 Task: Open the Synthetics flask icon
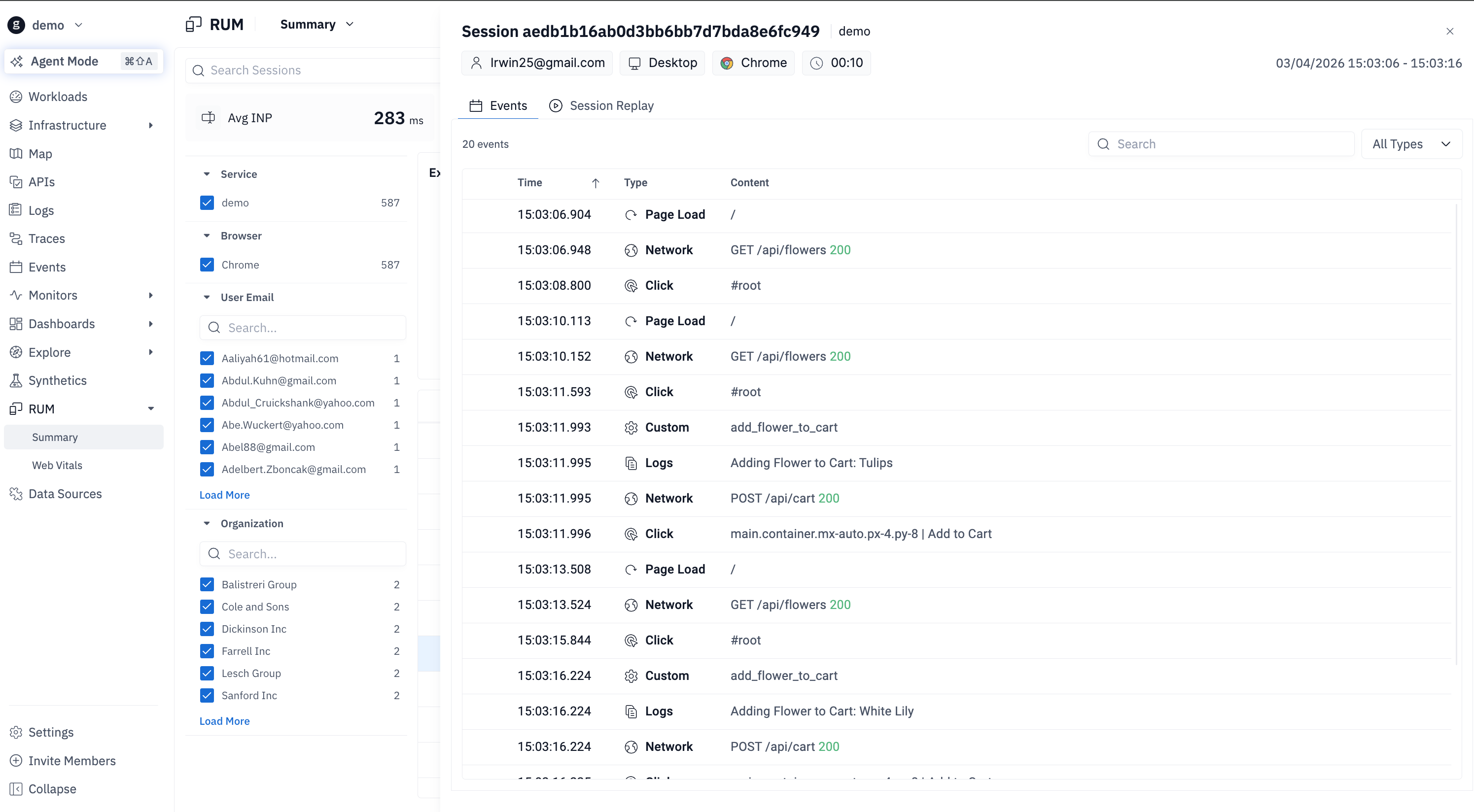pyautogui.click(x=16, y=380)
